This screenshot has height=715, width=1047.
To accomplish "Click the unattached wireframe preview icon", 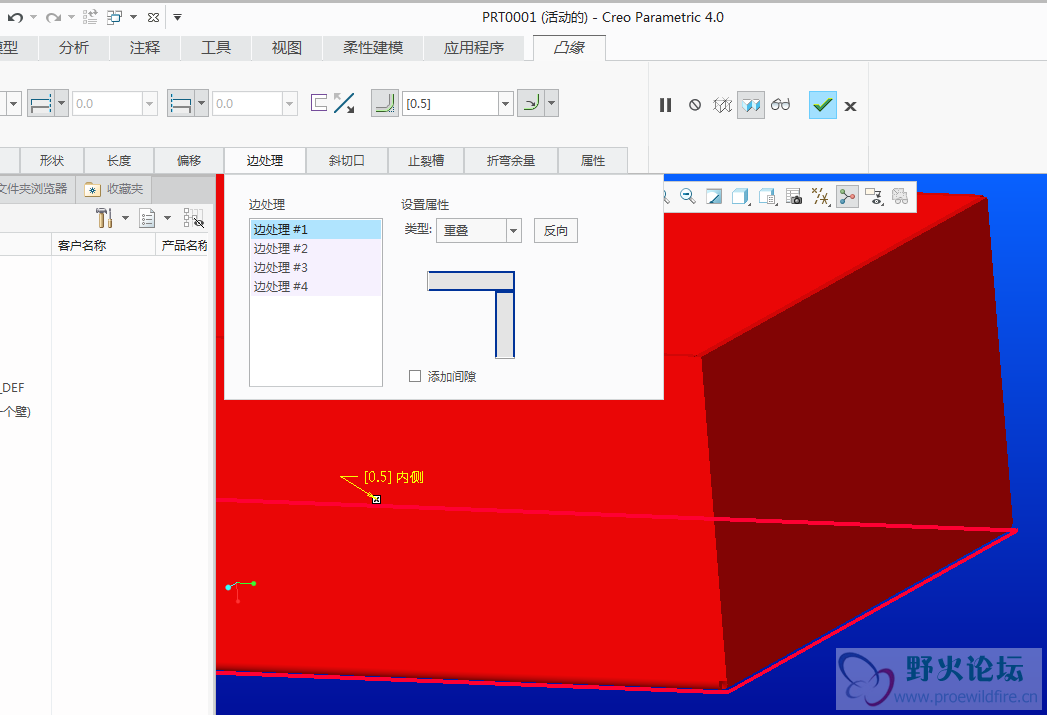I will pos(722,105).
